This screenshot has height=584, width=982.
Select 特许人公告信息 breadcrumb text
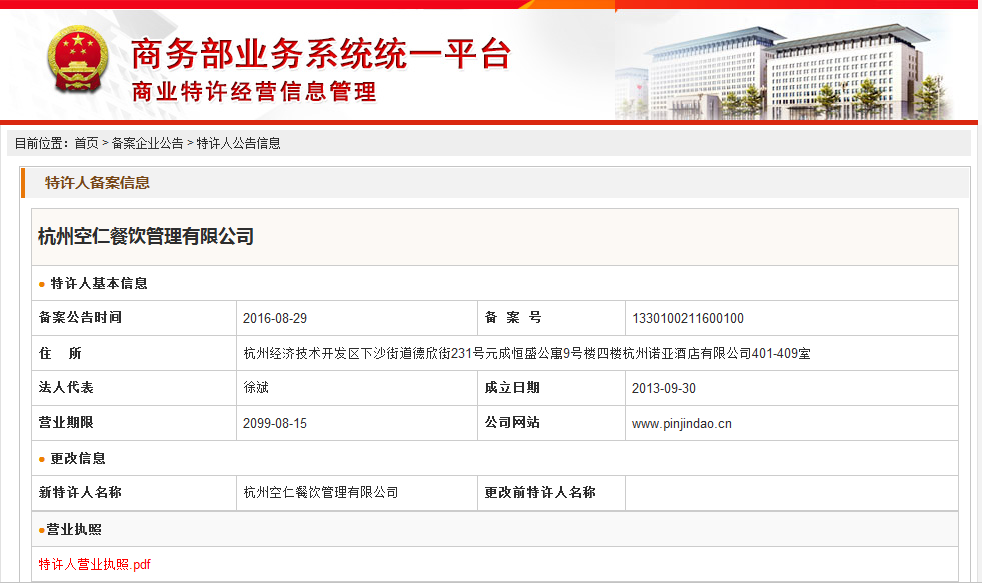pos(239,143)
